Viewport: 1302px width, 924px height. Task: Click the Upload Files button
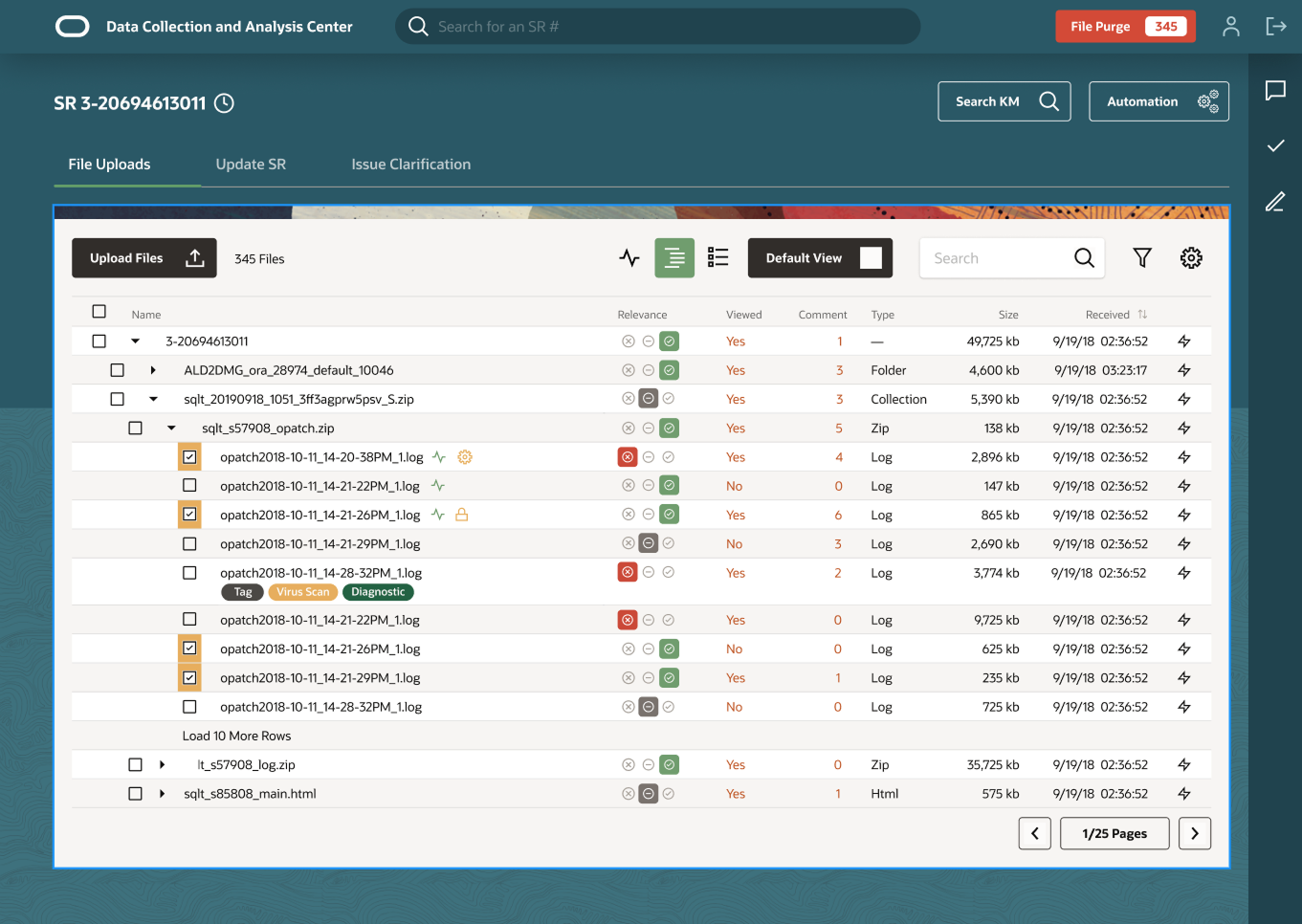point(143,257)
